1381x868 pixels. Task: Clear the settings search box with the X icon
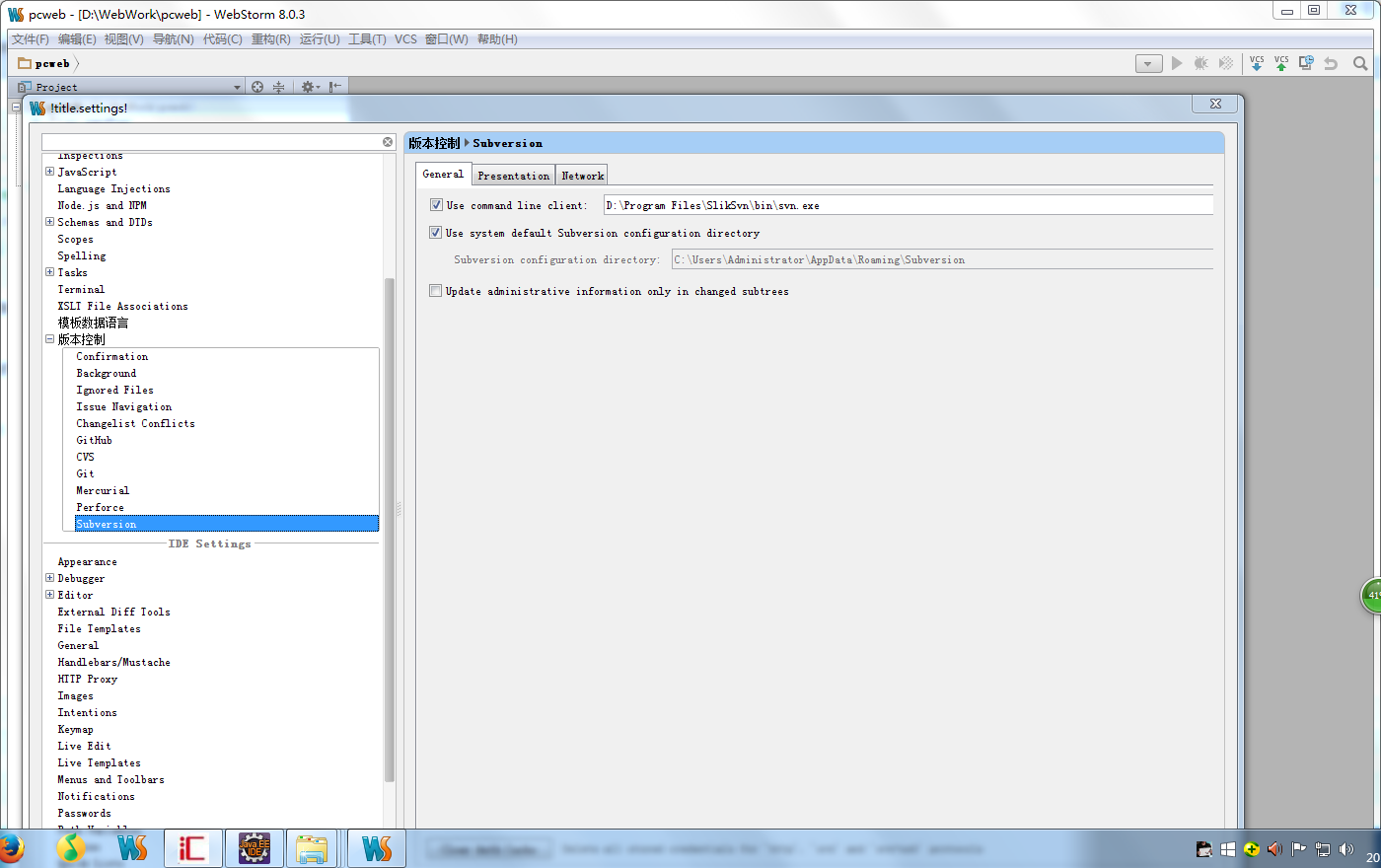[388, 142]
